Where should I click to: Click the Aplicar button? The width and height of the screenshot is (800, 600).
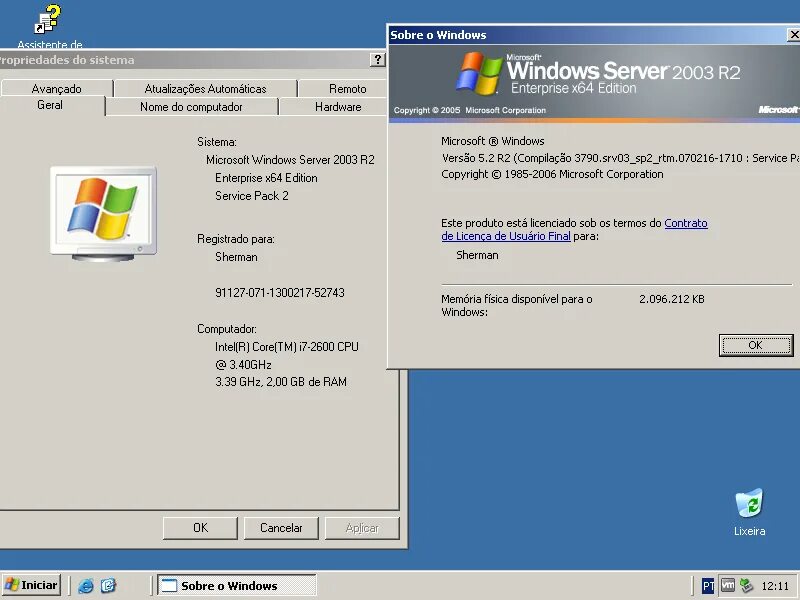coord(362,528)
